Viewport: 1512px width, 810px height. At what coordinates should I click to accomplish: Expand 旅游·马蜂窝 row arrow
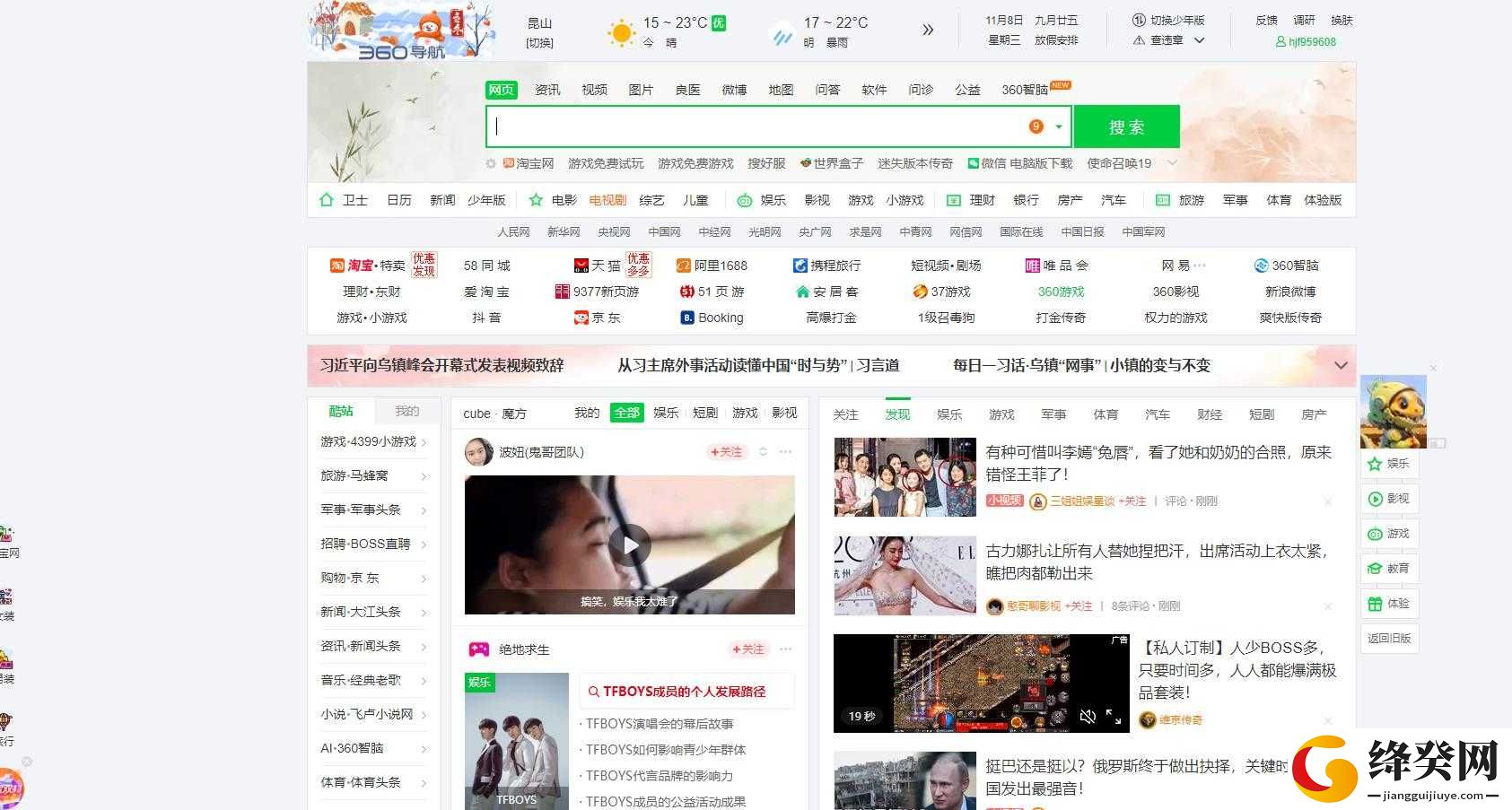424,476
